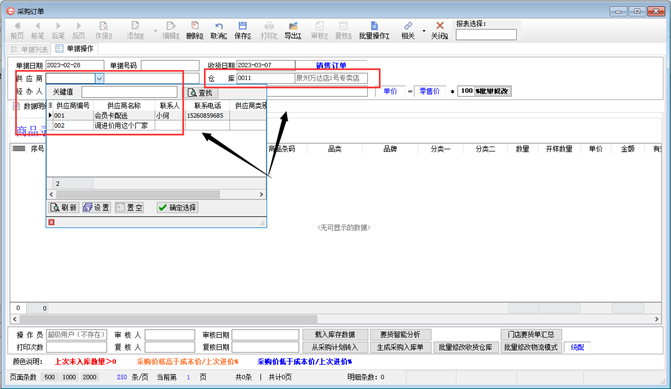
Task: Set page size to 2000
Action: pos(89,377)
